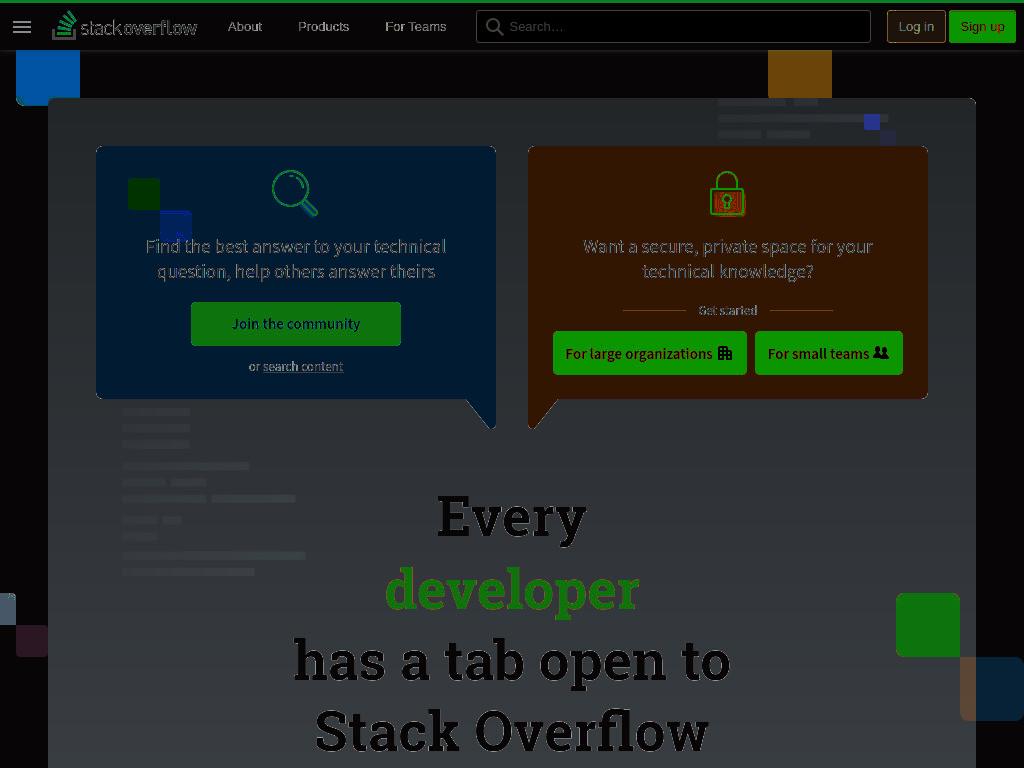The height and width of the screenshot is (768, 1024).
Task: Click the Join the community button
Action: point(296,324)
